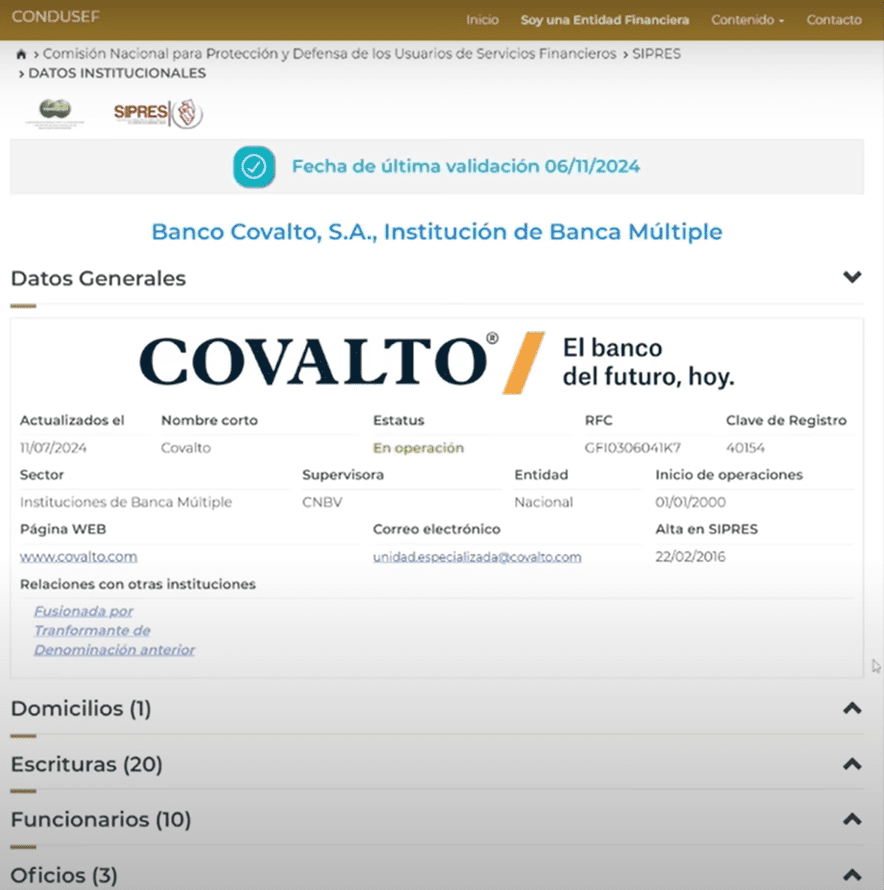Select Soy una Entidad Financiera
Image resolution: width=884 pixels, height=890 pixels.
click(x=604, y=20)
